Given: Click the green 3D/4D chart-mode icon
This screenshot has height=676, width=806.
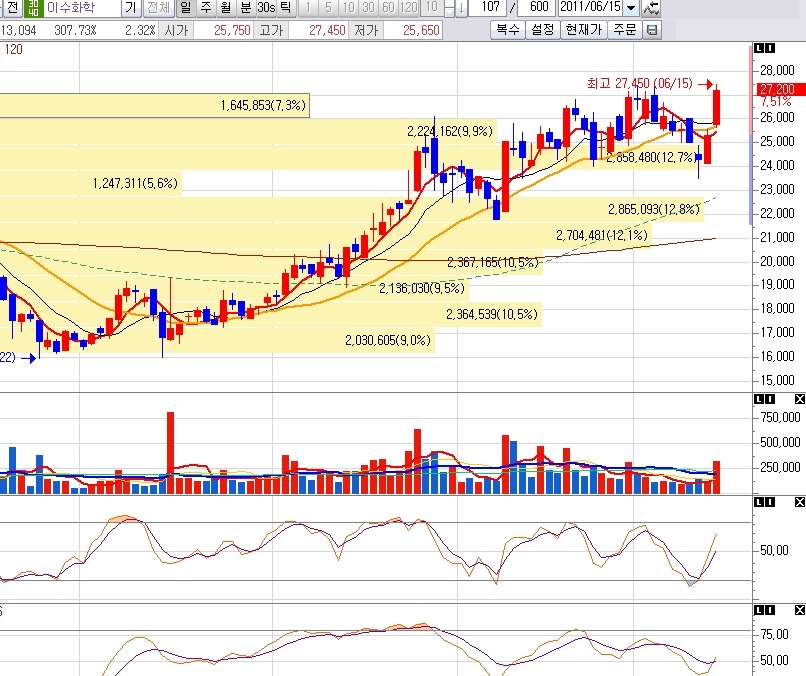Looking at the screenshot, I should click(x=34, y=8).
